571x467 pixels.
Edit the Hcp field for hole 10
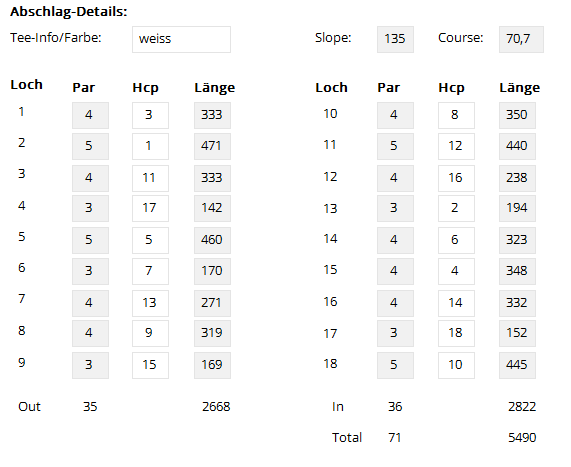coord(456,115)
